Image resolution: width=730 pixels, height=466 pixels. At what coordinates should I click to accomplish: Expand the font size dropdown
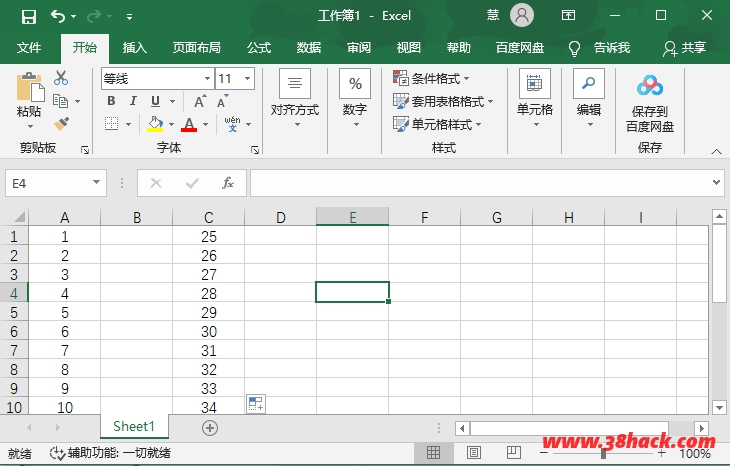248,78
